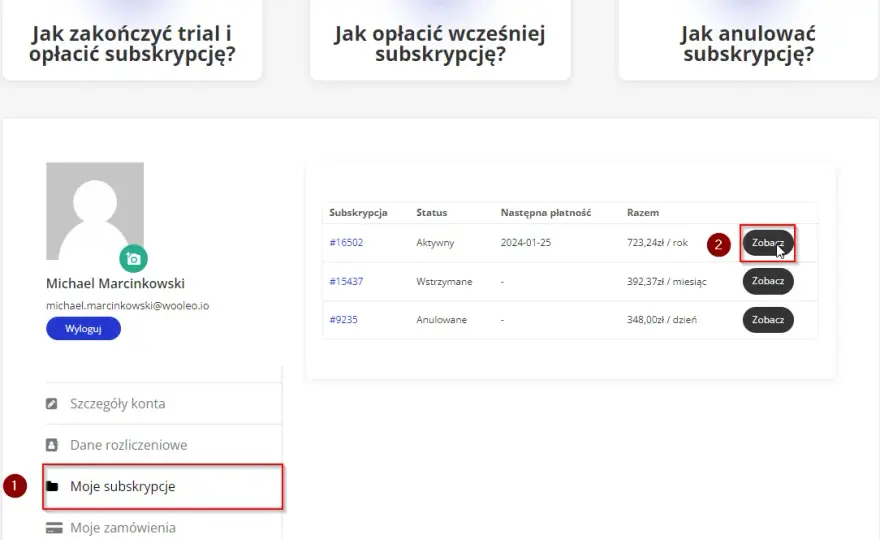
Task: Click the folder icon beside Moje subskrypcje
Action: click(x=52, y=486)
